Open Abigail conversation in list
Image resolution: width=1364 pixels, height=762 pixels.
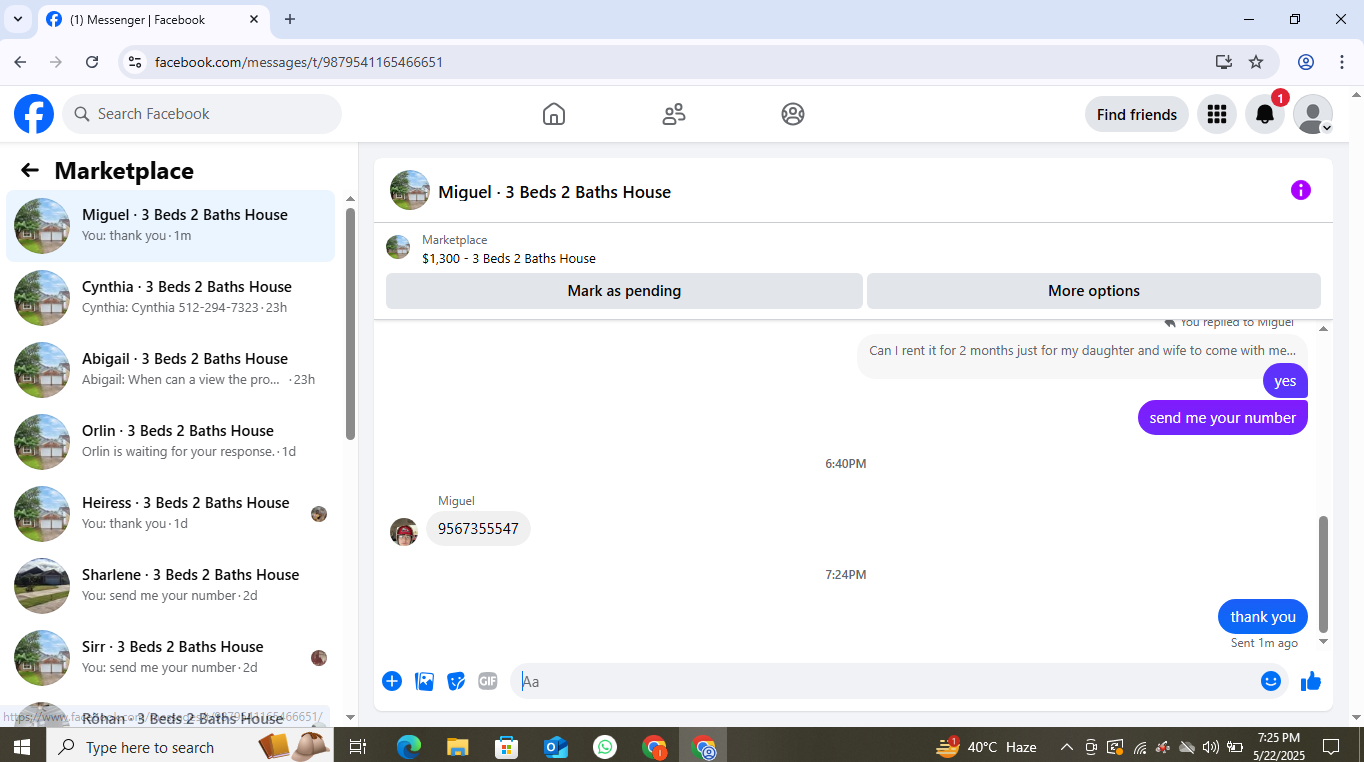pyautogui.click(x=170, y=370)
